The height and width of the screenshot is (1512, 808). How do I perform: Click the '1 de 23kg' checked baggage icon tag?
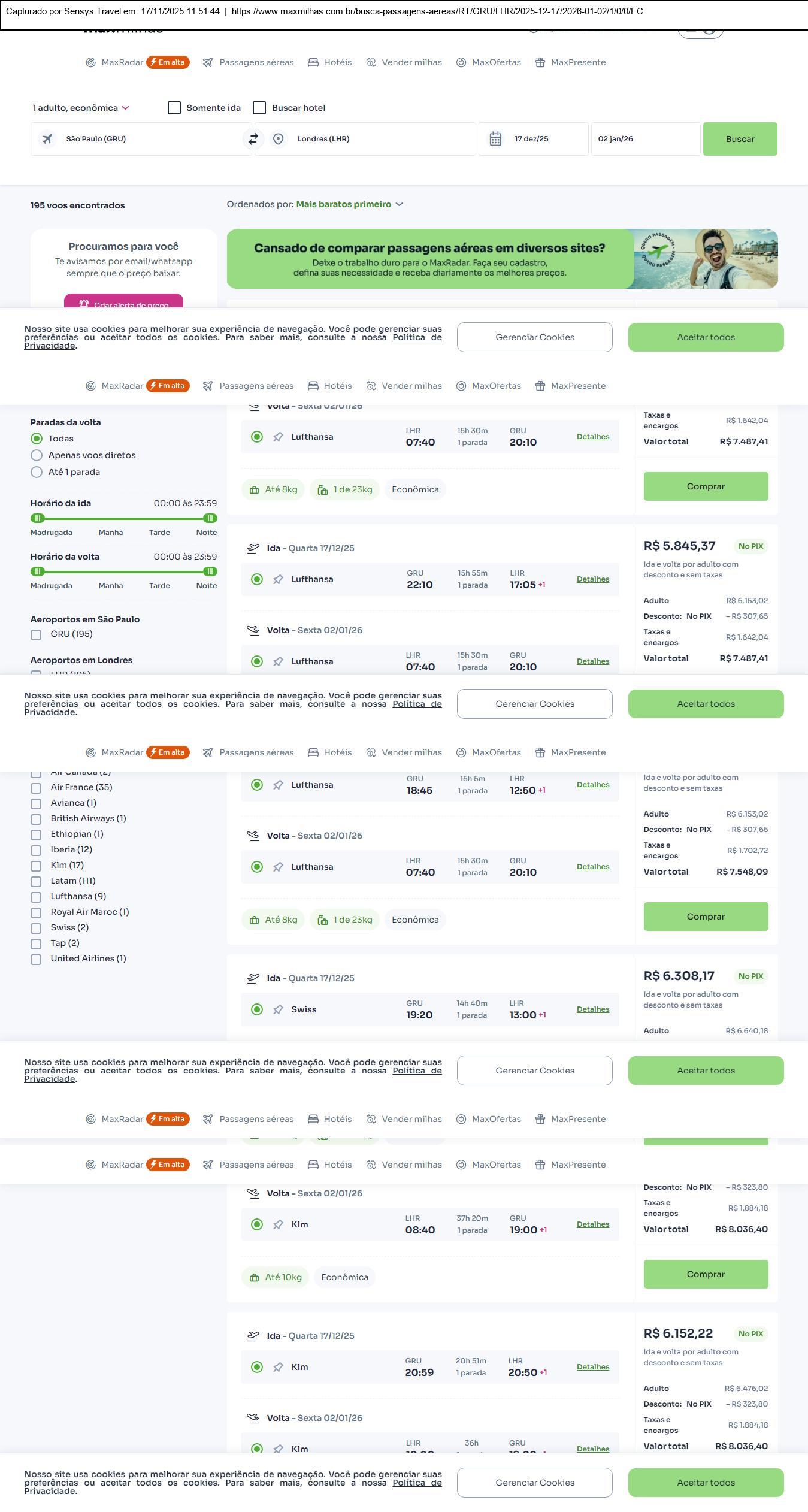[x=344, y=489]
